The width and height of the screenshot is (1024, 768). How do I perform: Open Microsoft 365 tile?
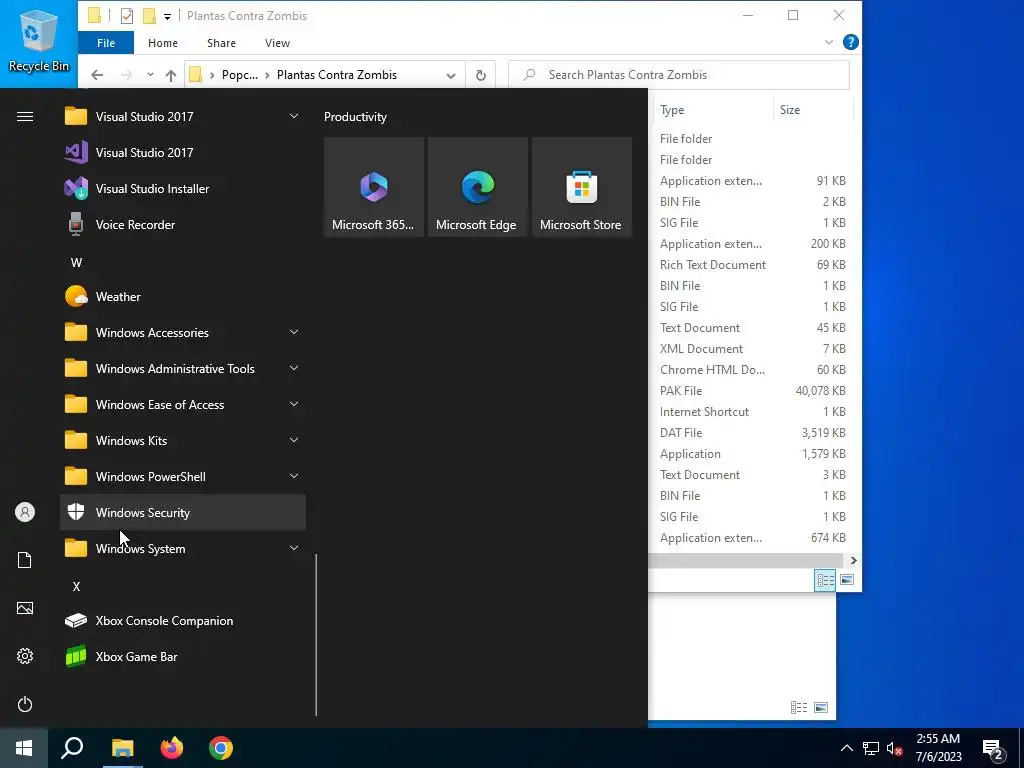pyautogui.click(x=374, y=187)
